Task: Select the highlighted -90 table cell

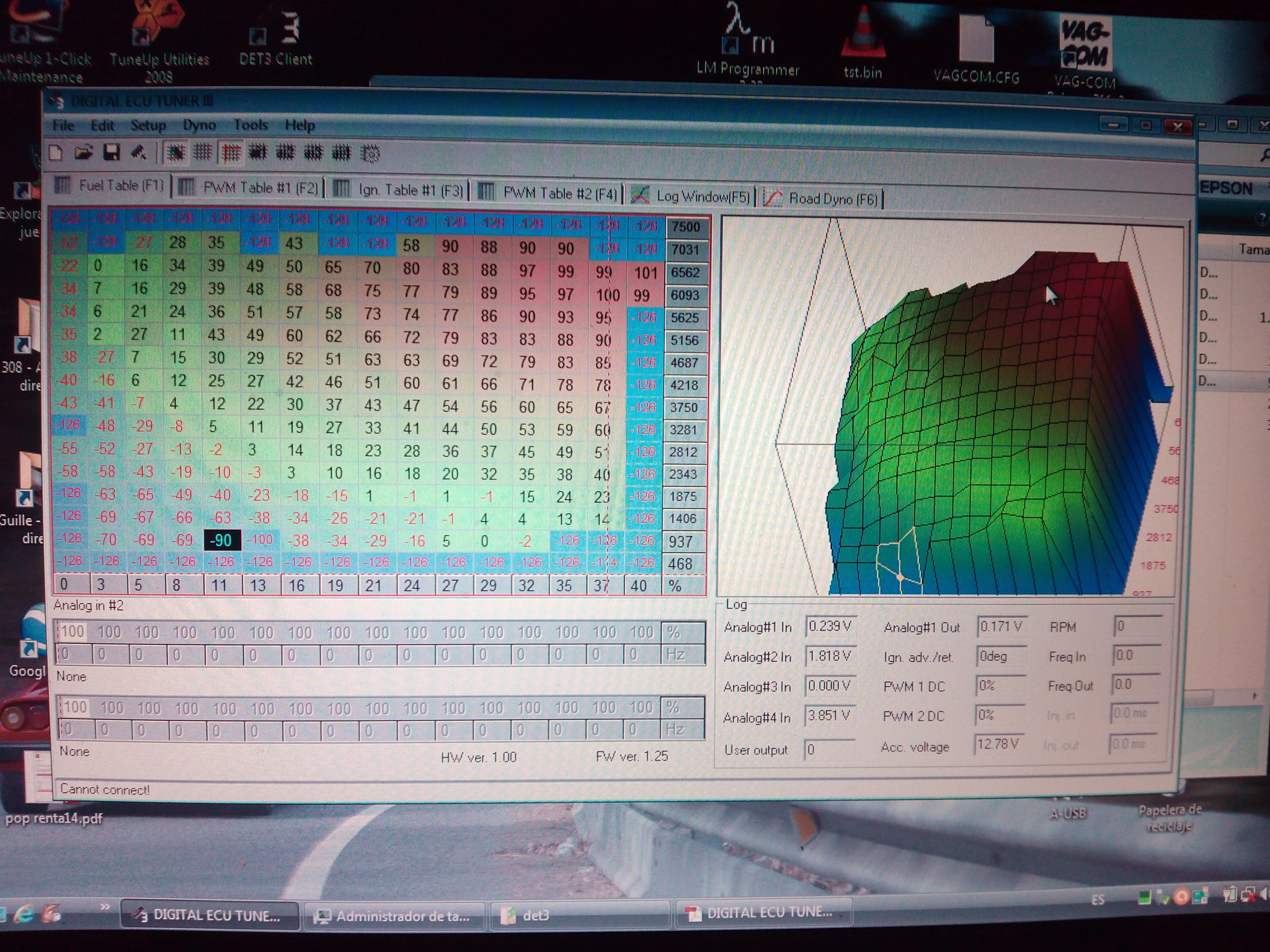Action: (x=221, y=540)
